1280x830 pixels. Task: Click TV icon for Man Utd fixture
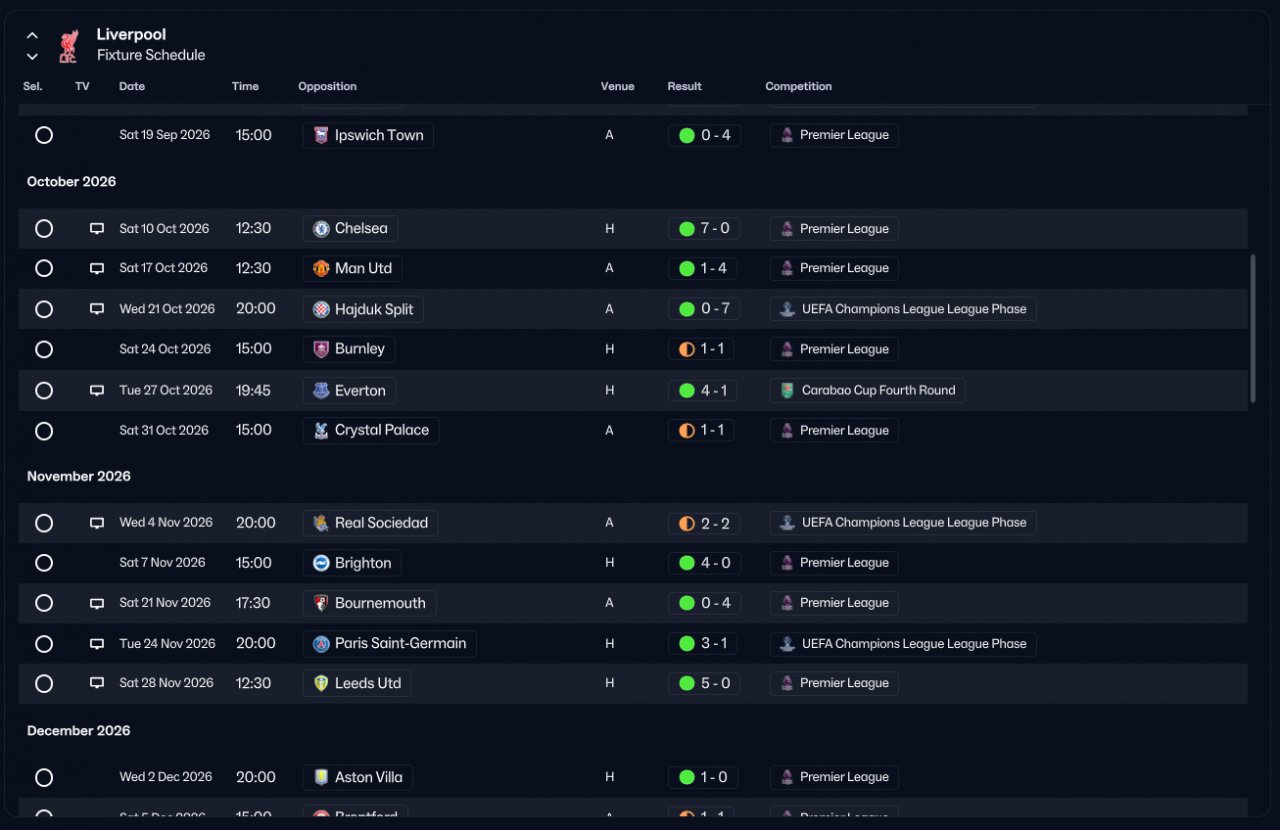97,269
